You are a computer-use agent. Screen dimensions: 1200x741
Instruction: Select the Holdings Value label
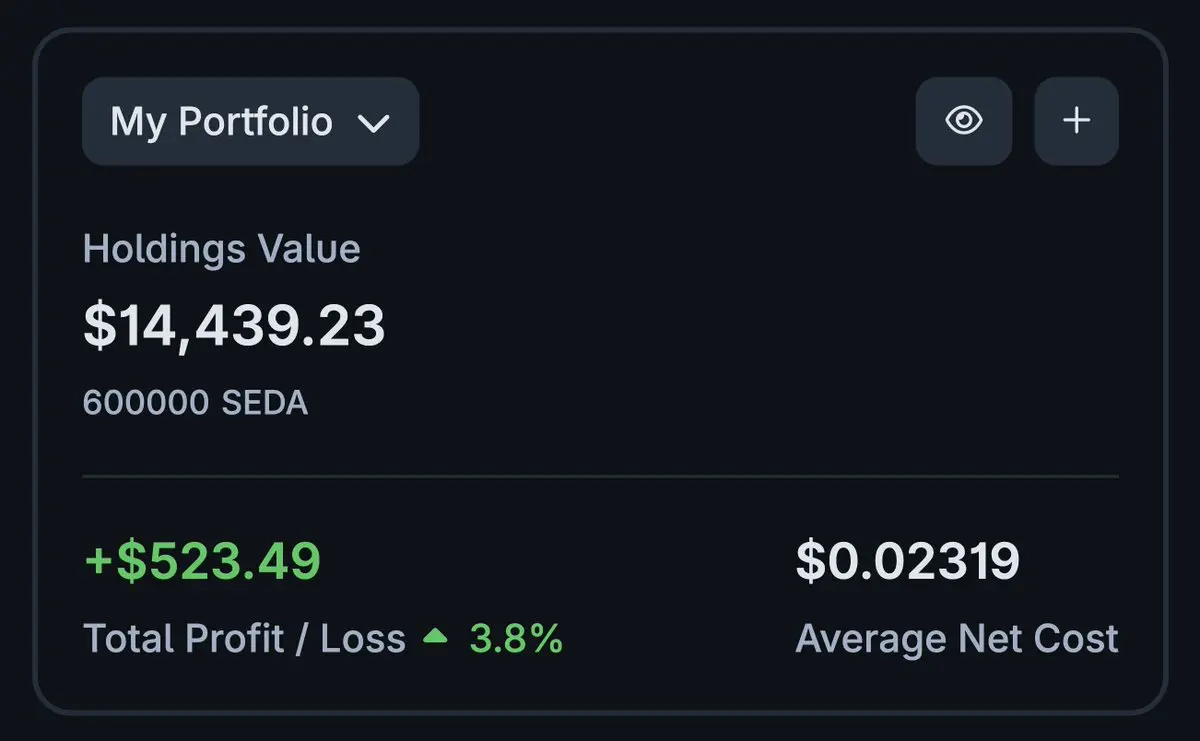[221, 248]
